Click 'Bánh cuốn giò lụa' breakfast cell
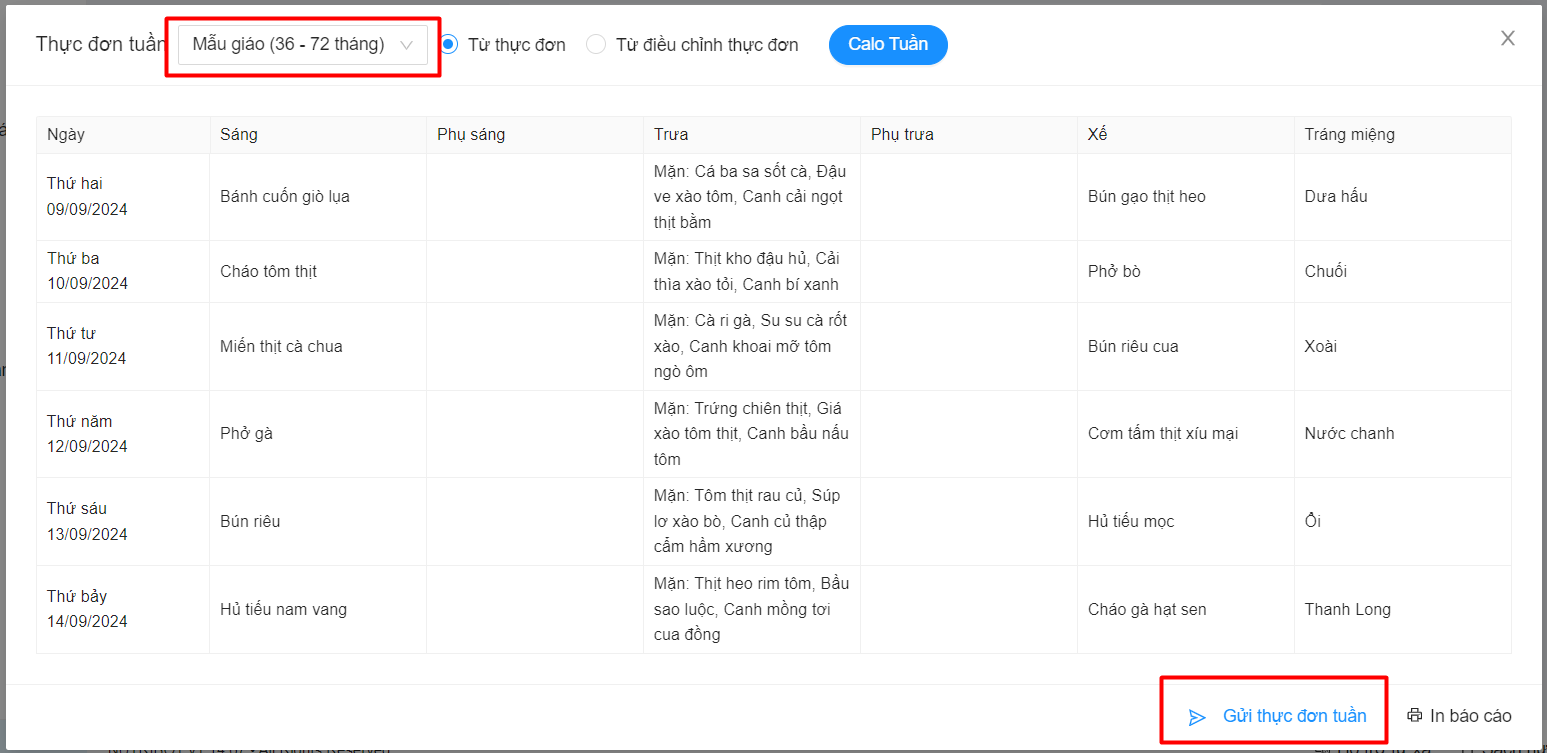Screen dimensions: 1547x753 point(285,197)
